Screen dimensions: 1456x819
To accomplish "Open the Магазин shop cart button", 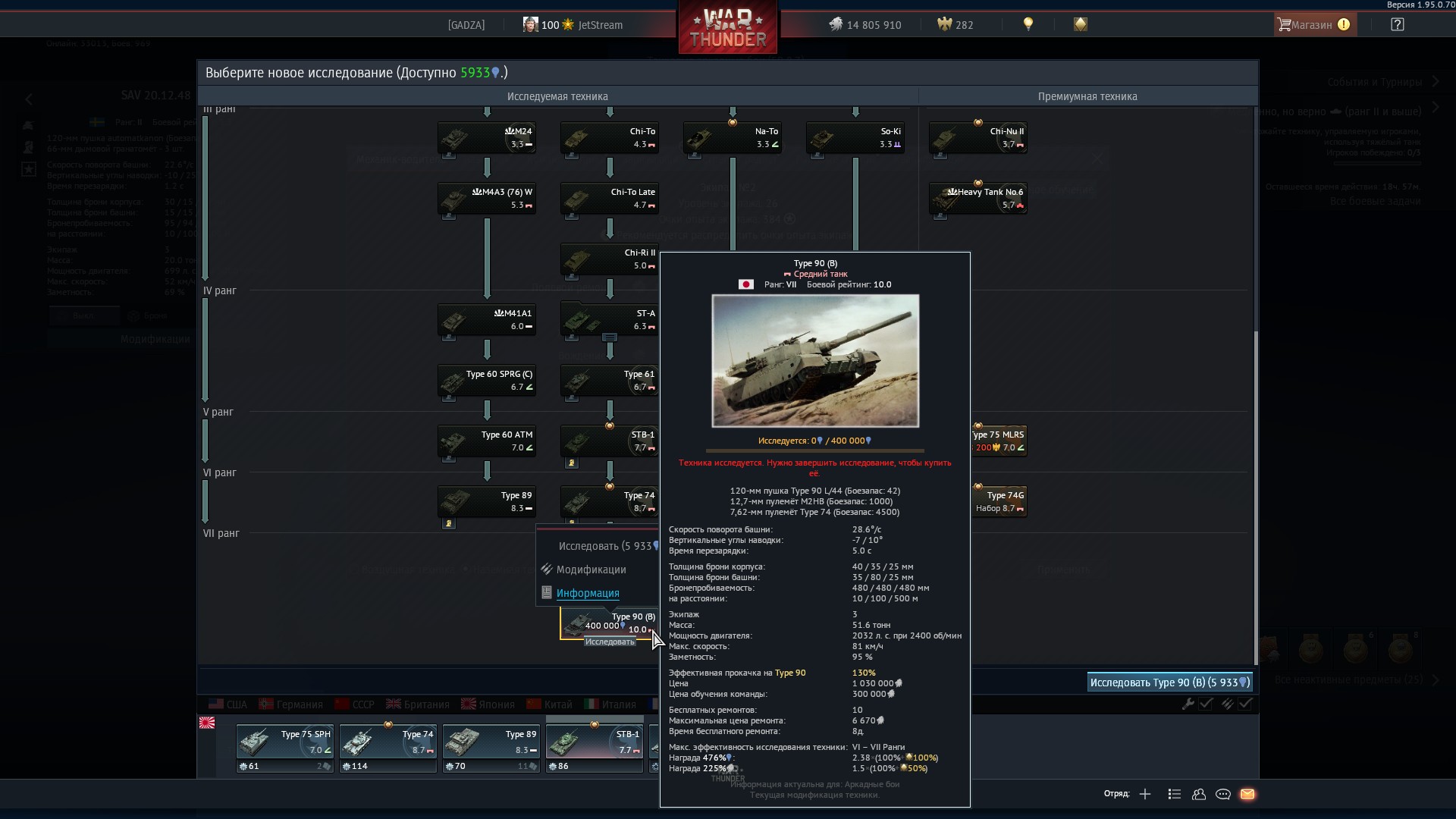I will click(1314, 24).
